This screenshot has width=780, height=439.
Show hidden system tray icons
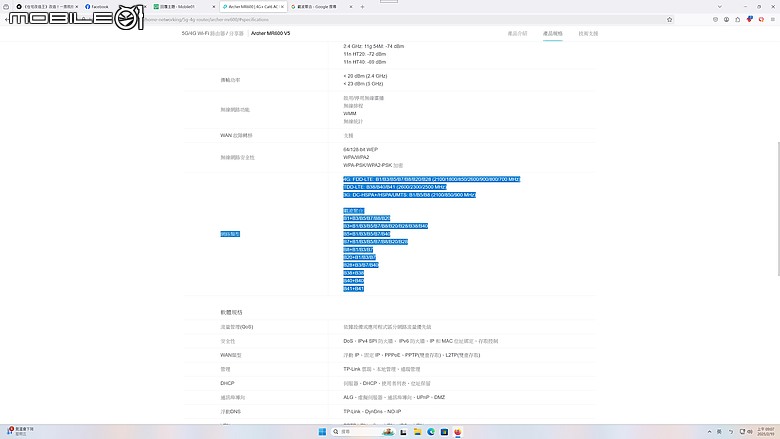pyautogui.click(x=709, y=432)
